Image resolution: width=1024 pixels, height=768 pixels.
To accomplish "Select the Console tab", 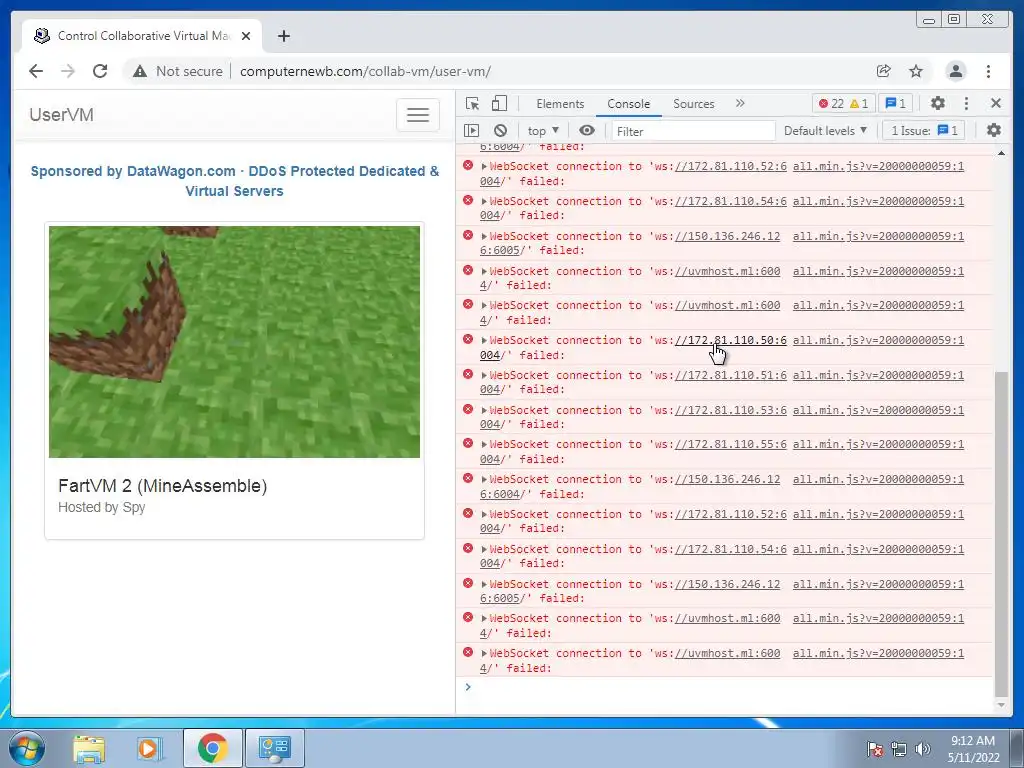I will coord(628,104).
